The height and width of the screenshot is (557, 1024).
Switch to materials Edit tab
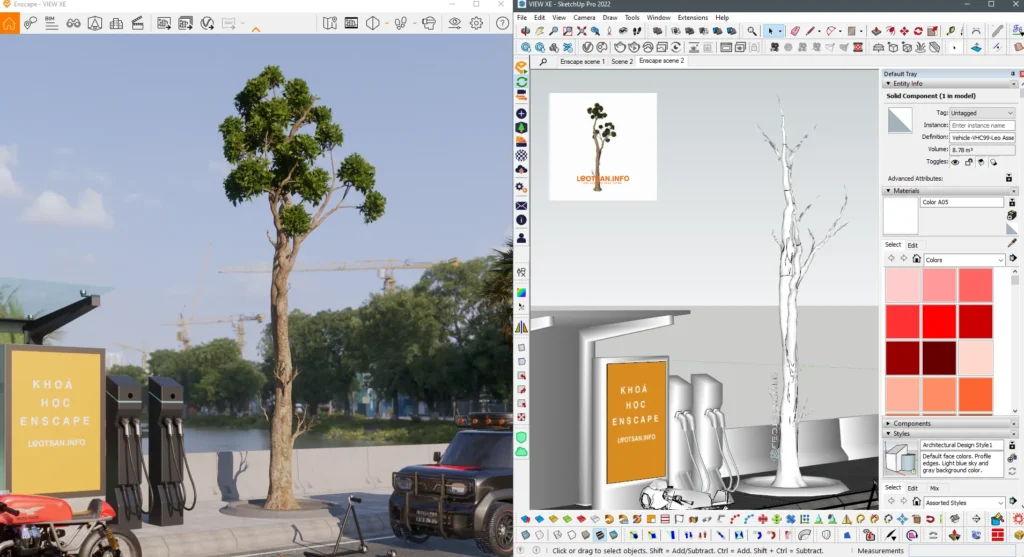click(x=912, y=246)
